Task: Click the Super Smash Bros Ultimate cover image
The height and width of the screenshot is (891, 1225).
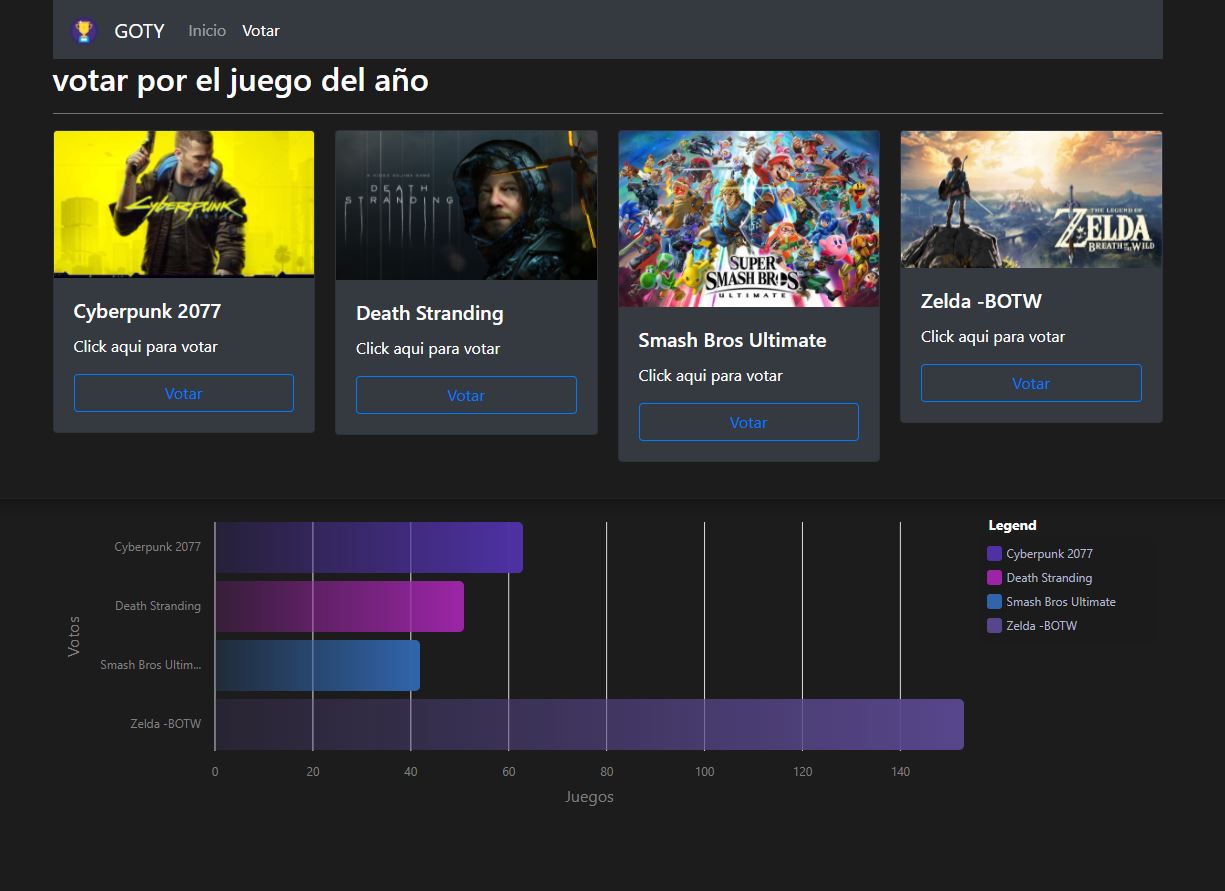Action: tap(749, 219)
